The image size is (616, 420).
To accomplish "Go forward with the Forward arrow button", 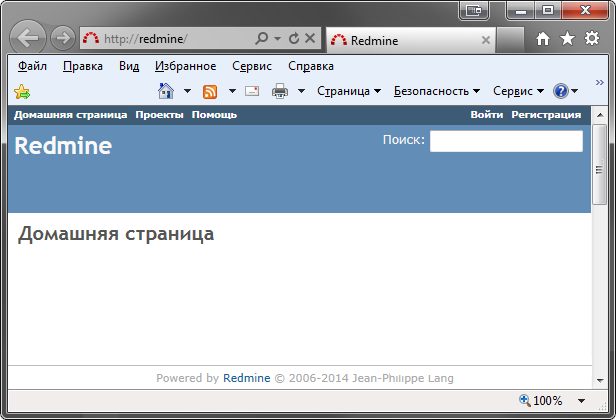I will coord(63,38).
